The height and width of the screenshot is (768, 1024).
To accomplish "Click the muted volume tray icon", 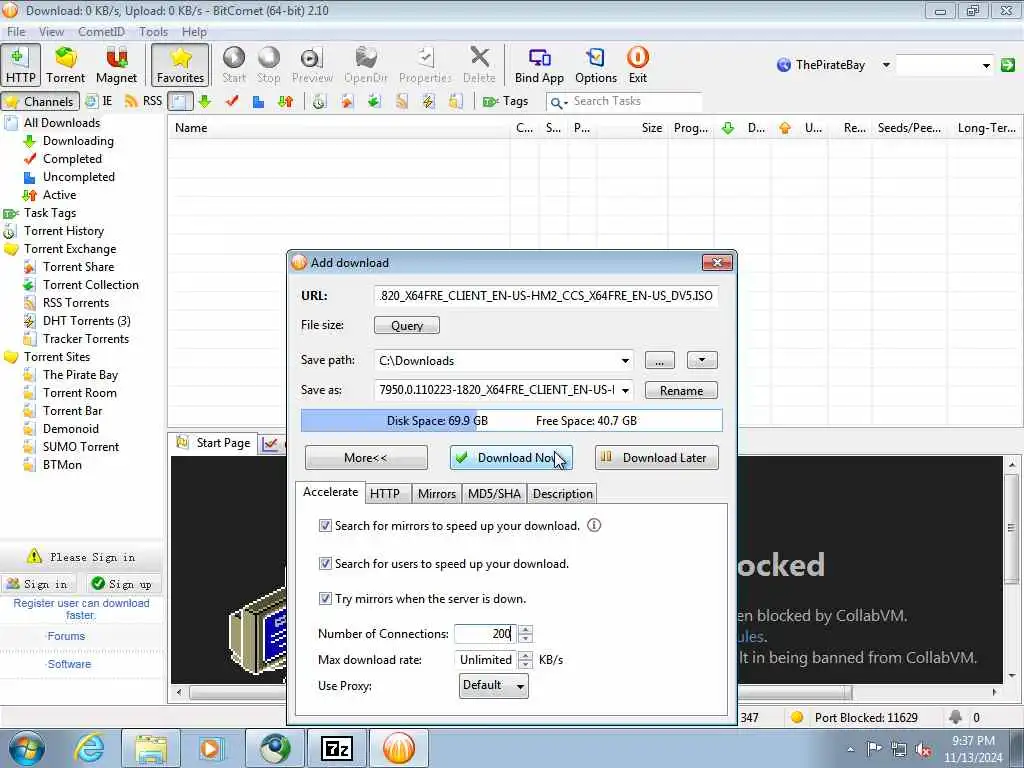I will (923, 749).
